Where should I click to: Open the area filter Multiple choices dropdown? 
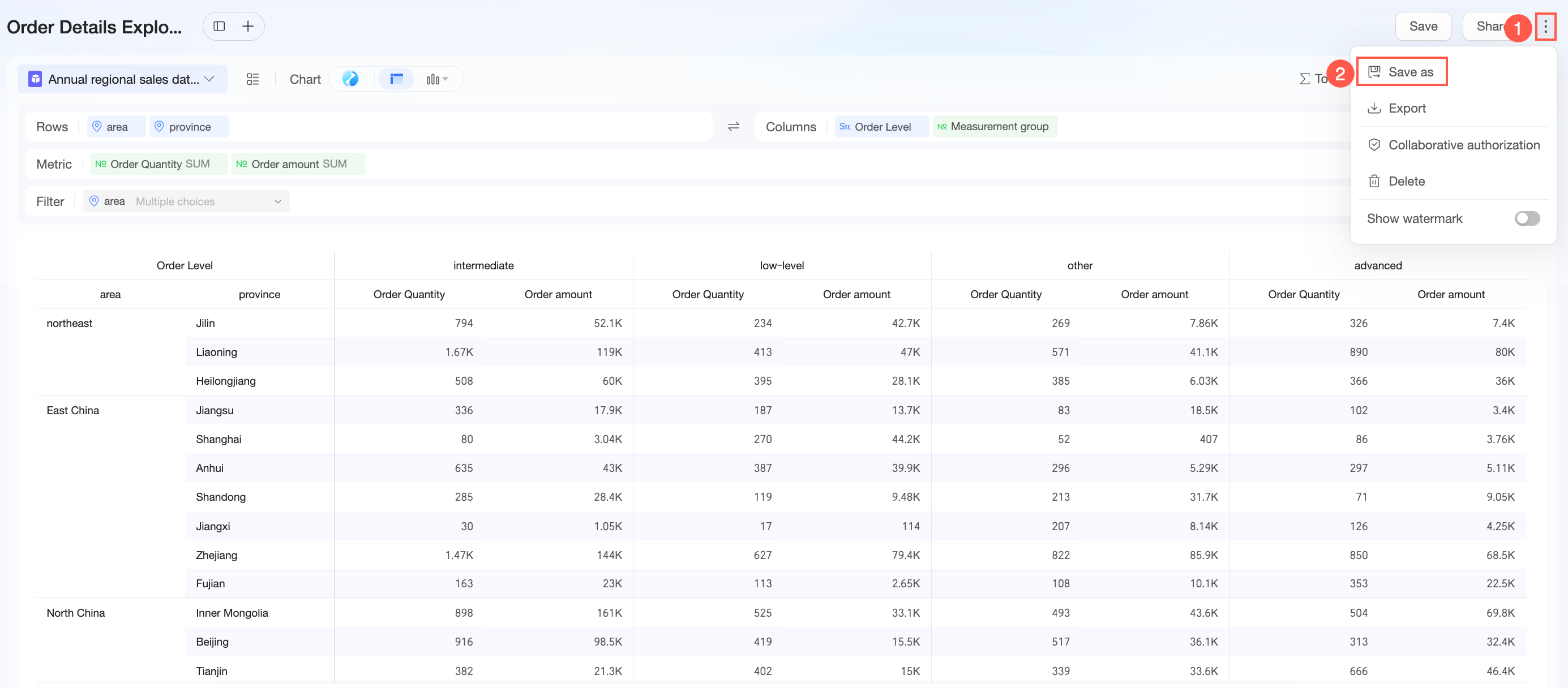tap(209, 201)
